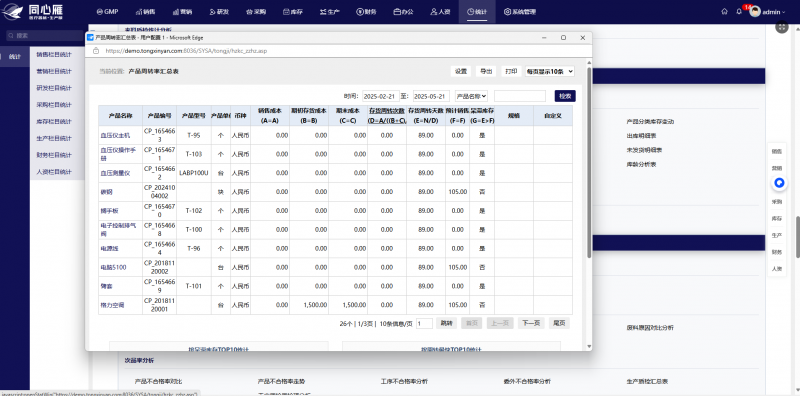Expand the admin account dropdown arrow
This screenshot has width=800, height=396.
(x=784, y=12)
